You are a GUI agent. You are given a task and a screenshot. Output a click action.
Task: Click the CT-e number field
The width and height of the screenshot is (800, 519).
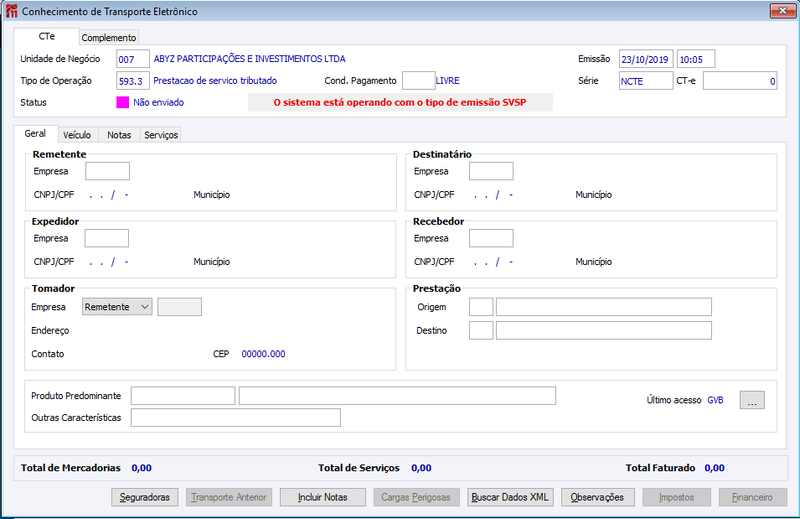(740, 81)
